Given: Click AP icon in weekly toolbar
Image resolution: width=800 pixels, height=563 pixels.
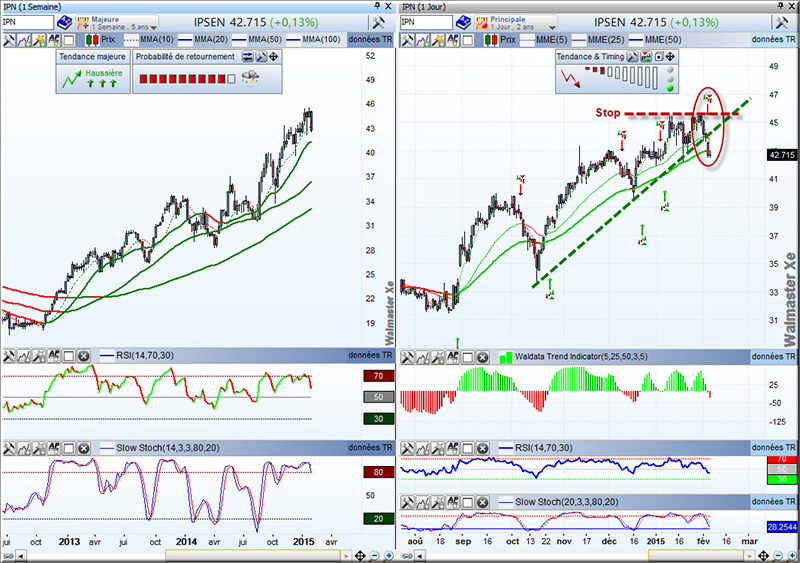Looking at the screenshot, I should [54, 40].
